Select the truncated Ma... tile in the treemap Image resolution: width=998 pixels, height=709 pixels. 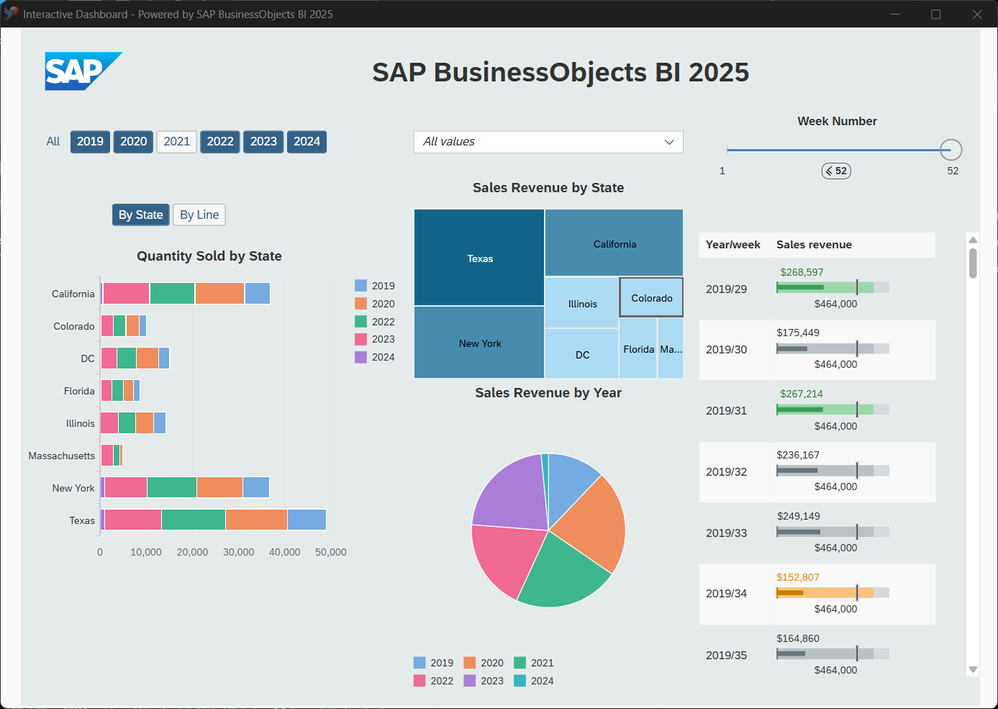670,349
